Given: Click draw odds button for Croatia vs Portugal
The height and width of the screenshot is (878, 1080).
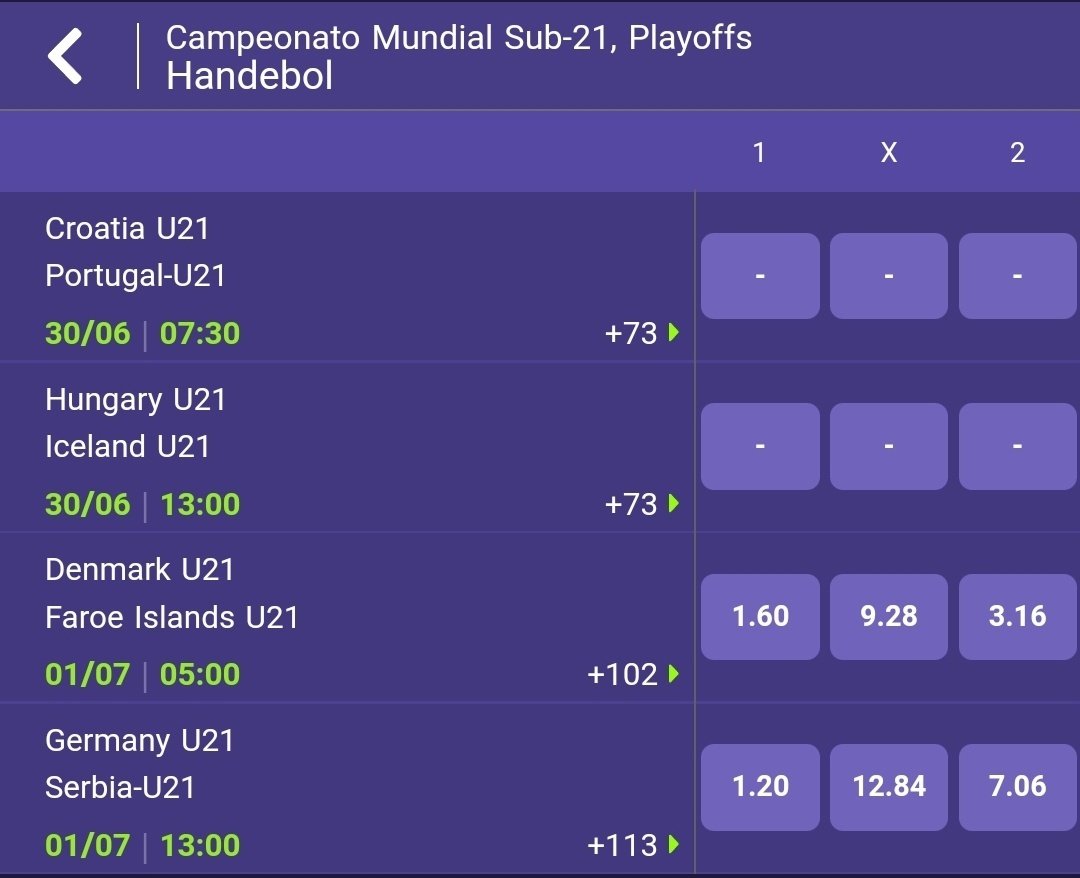Looking at the screenshot, I should click(x=888, y=276).
